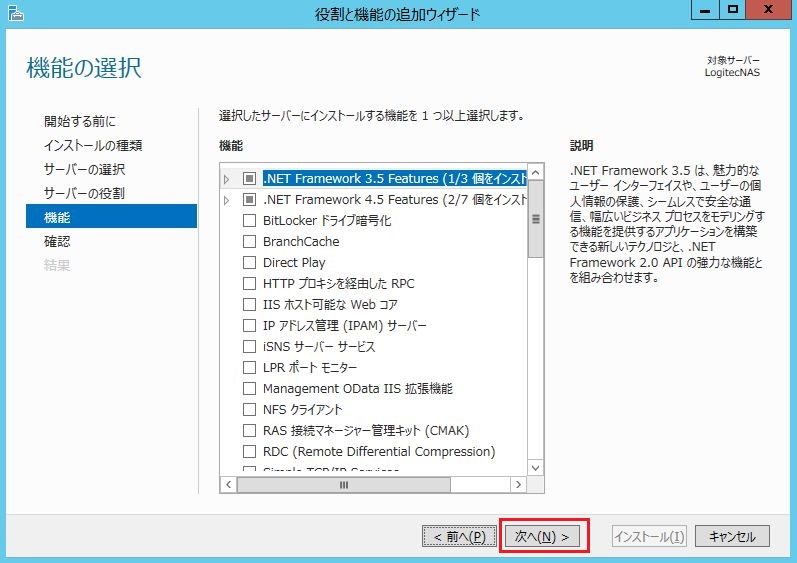Click 次へ(N) > button
Screen dimensions: 797x563
[542, 536]
